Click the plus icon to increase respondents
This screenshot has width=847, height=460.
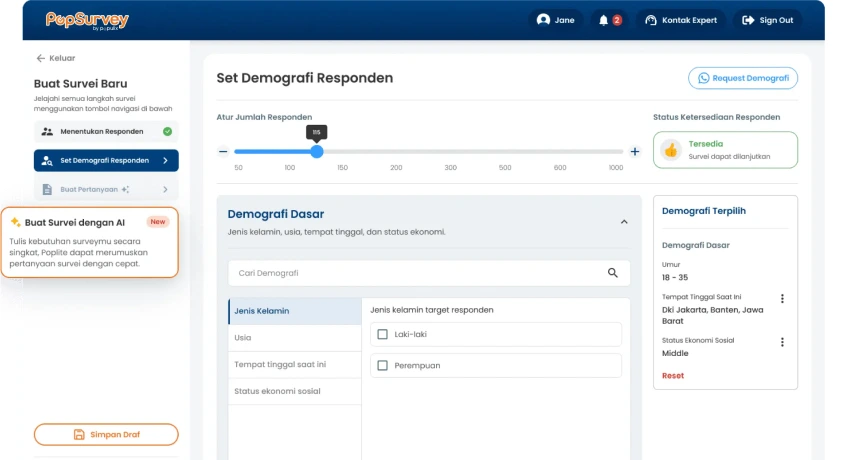[x=635, y=152]
